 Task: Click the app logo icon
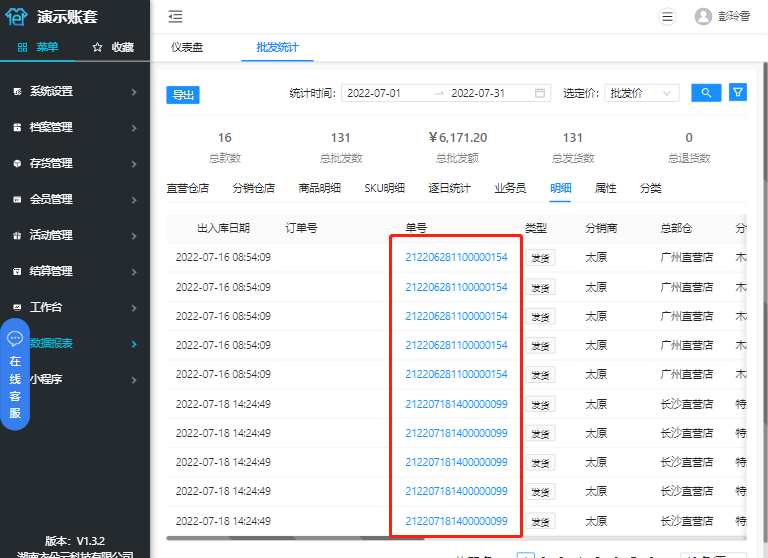[16, 17]
